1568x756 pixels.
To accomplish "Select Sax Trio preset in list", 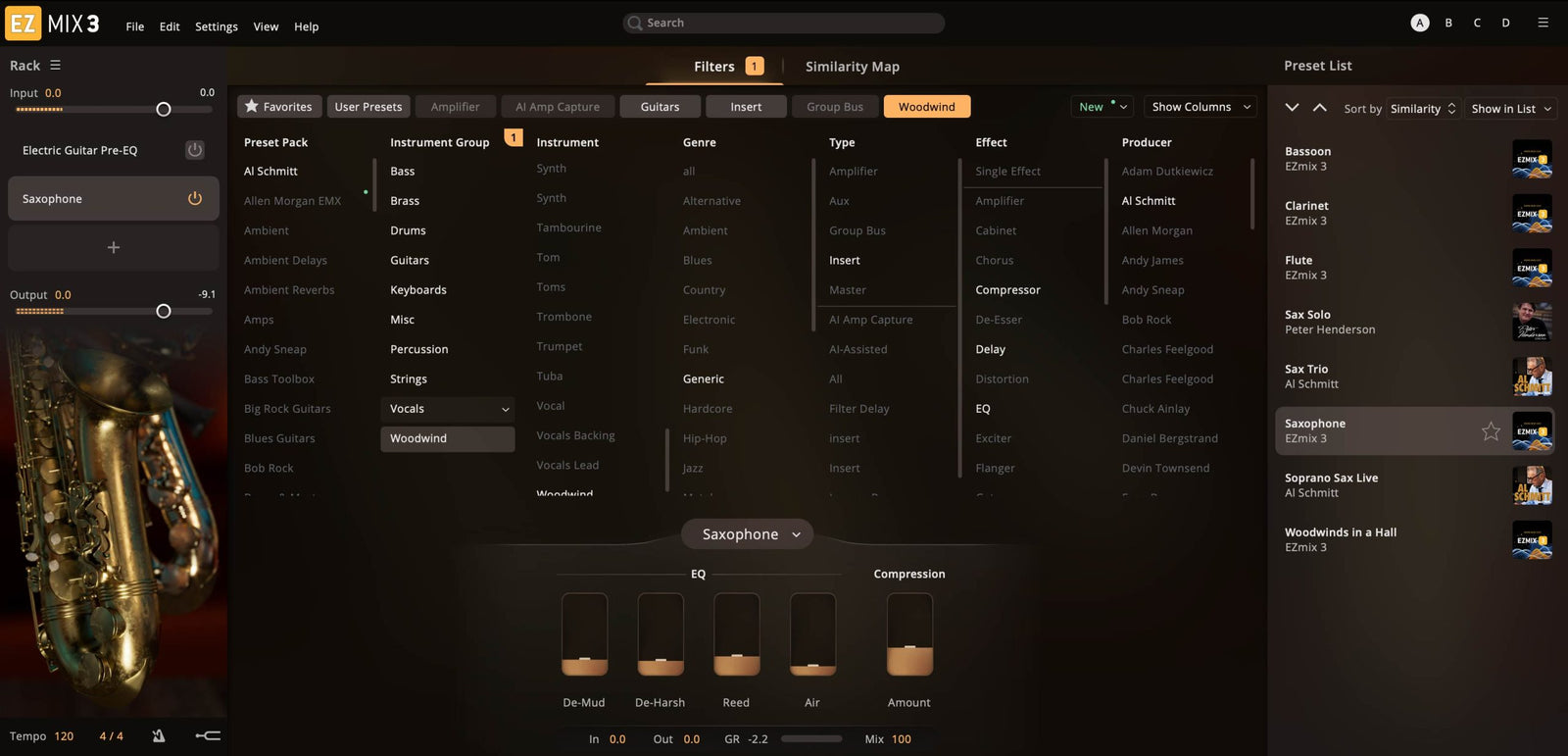I will click(x=1417, y=377).
